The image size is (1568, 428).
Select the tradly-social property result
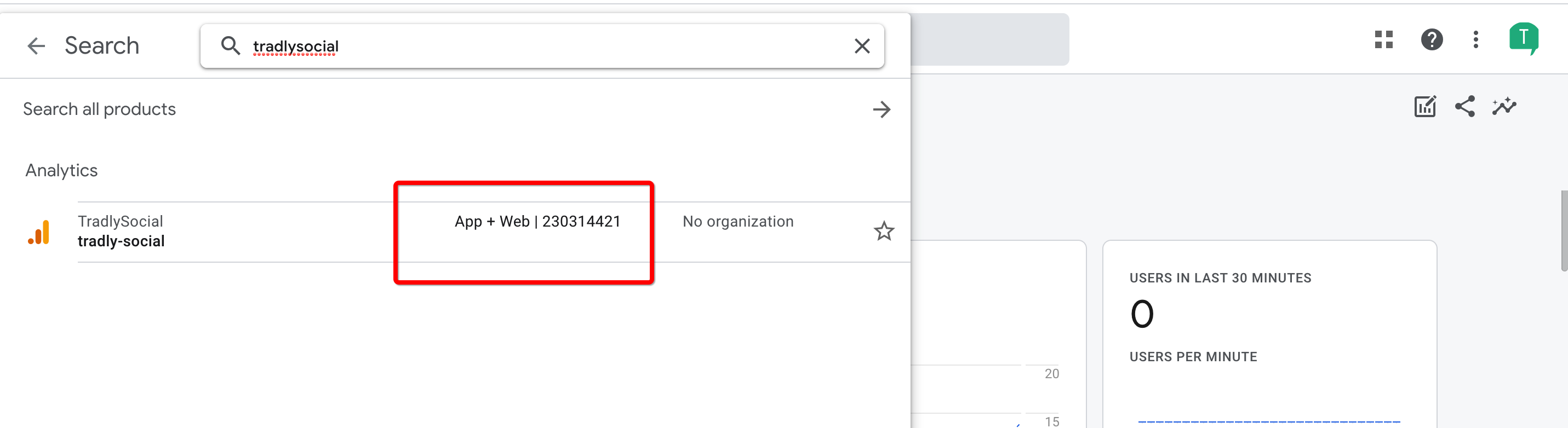[121, 241]
